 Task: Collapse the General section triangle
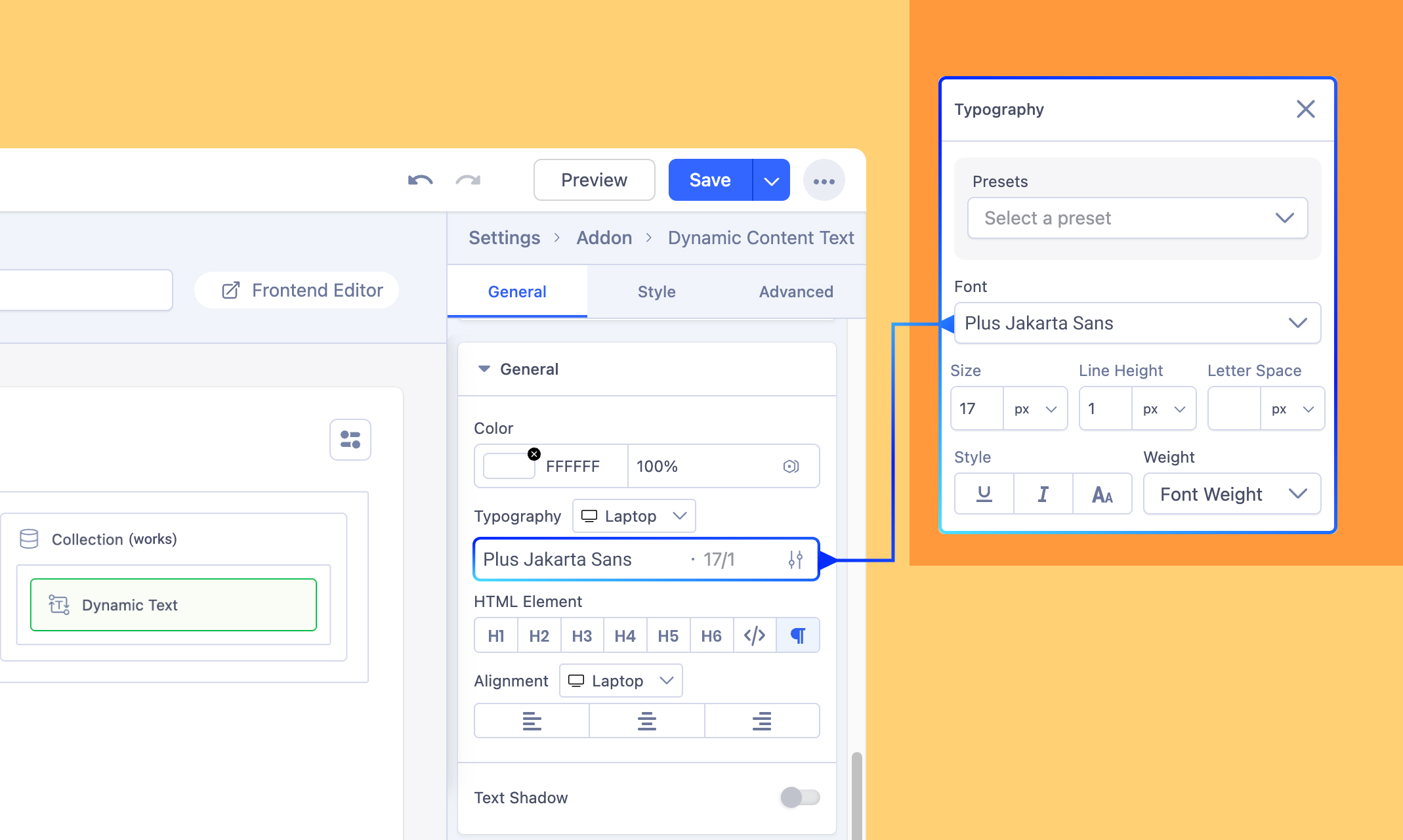click(x=484, y=369)
